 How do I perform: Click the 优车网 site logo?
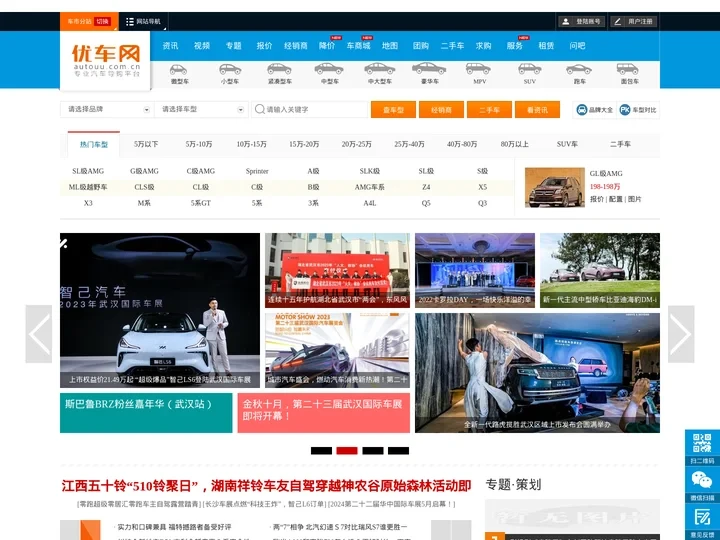[105, 61]
